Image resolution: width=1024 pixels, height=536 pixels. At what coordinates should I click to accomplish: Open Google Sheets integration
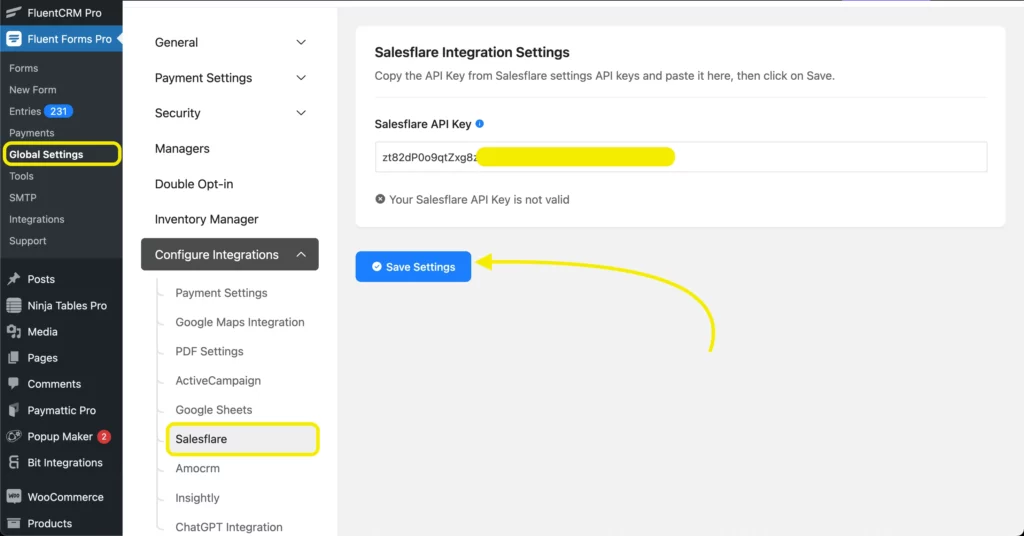214,410
